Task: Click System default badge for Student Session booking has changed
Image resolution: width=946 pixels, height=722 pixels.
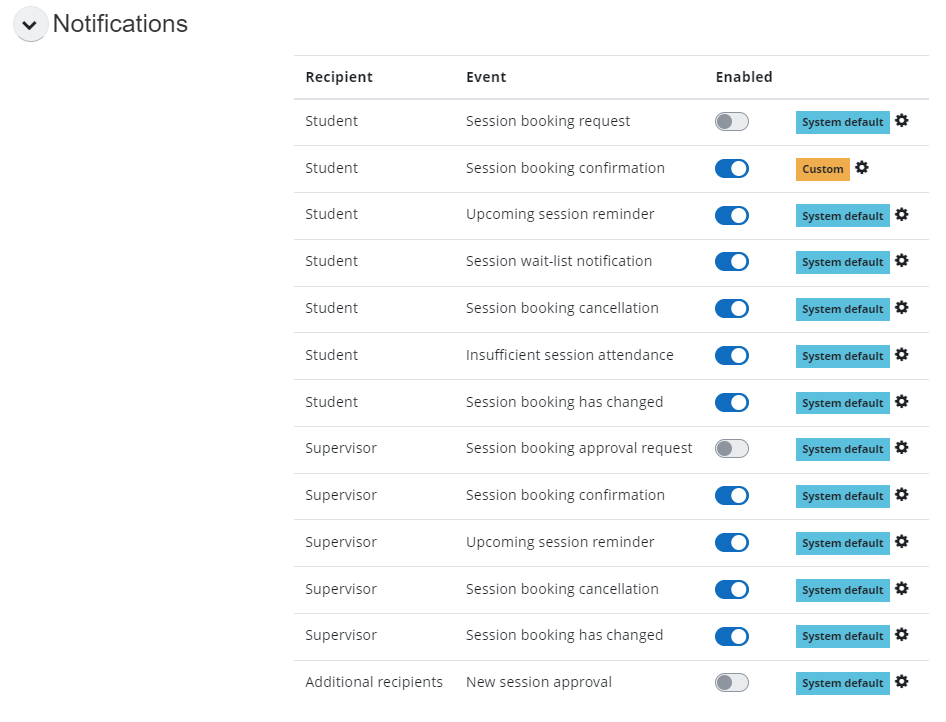Action: [842, 403]
